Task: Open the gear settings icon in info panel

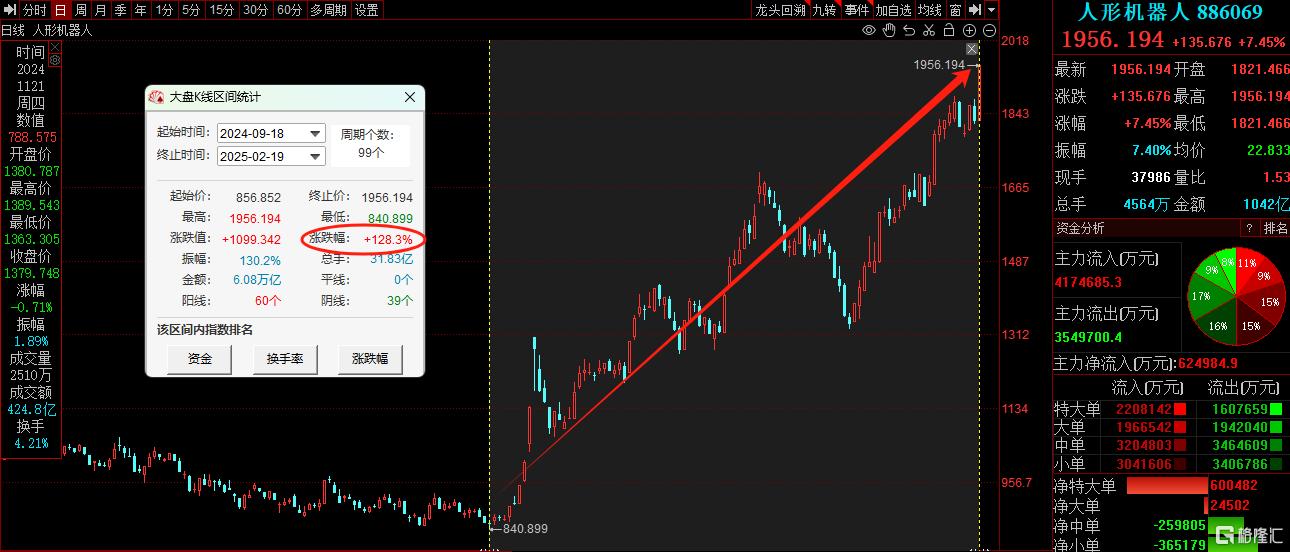Action: (55, 61)
